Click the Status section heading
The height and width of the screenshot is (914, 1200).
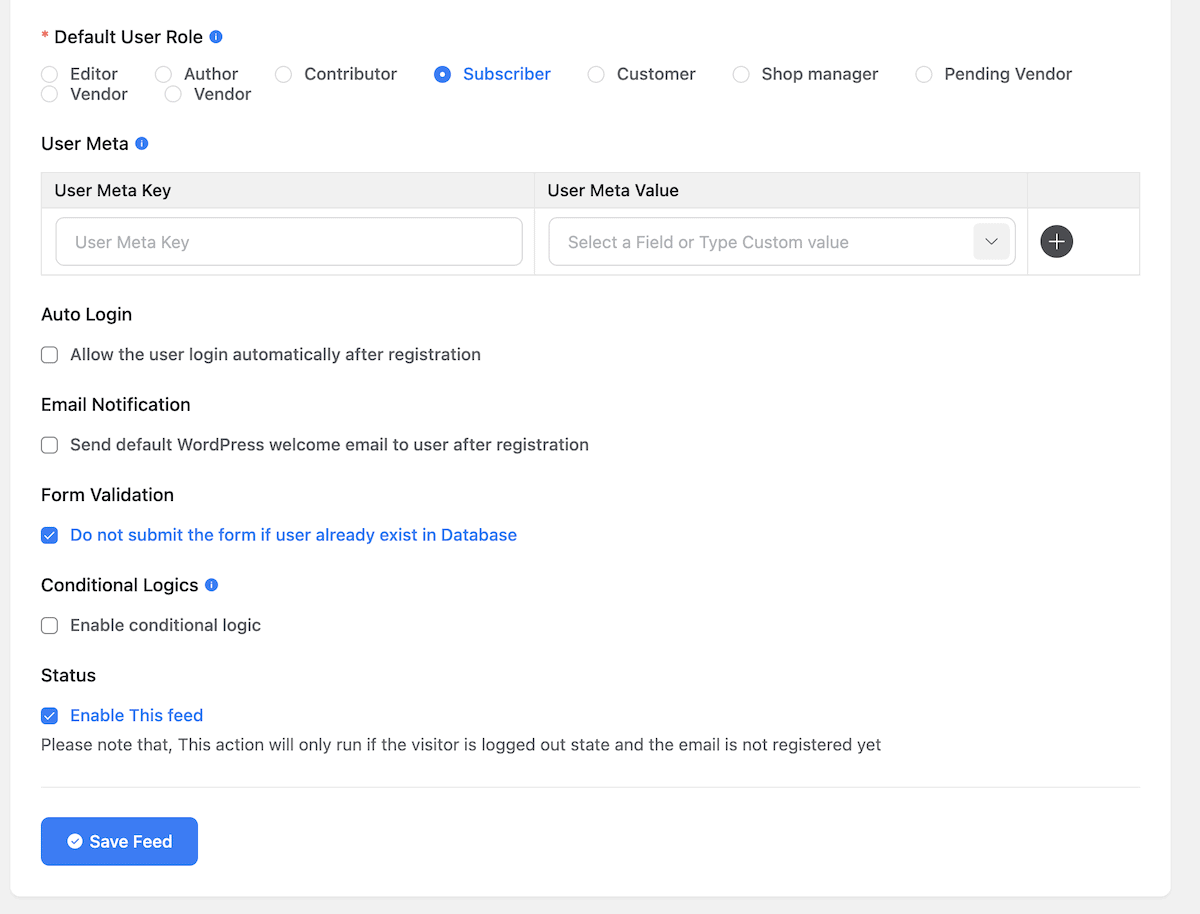click(68, 675)
